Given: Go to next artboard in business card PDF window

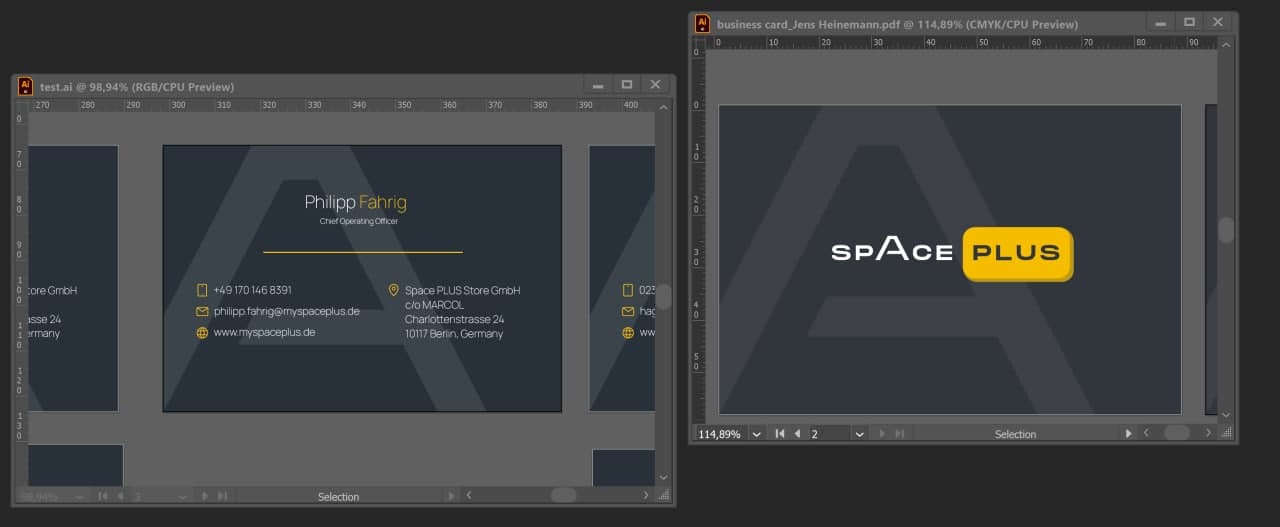Looking at the screenshot, I should coord(881,434).
